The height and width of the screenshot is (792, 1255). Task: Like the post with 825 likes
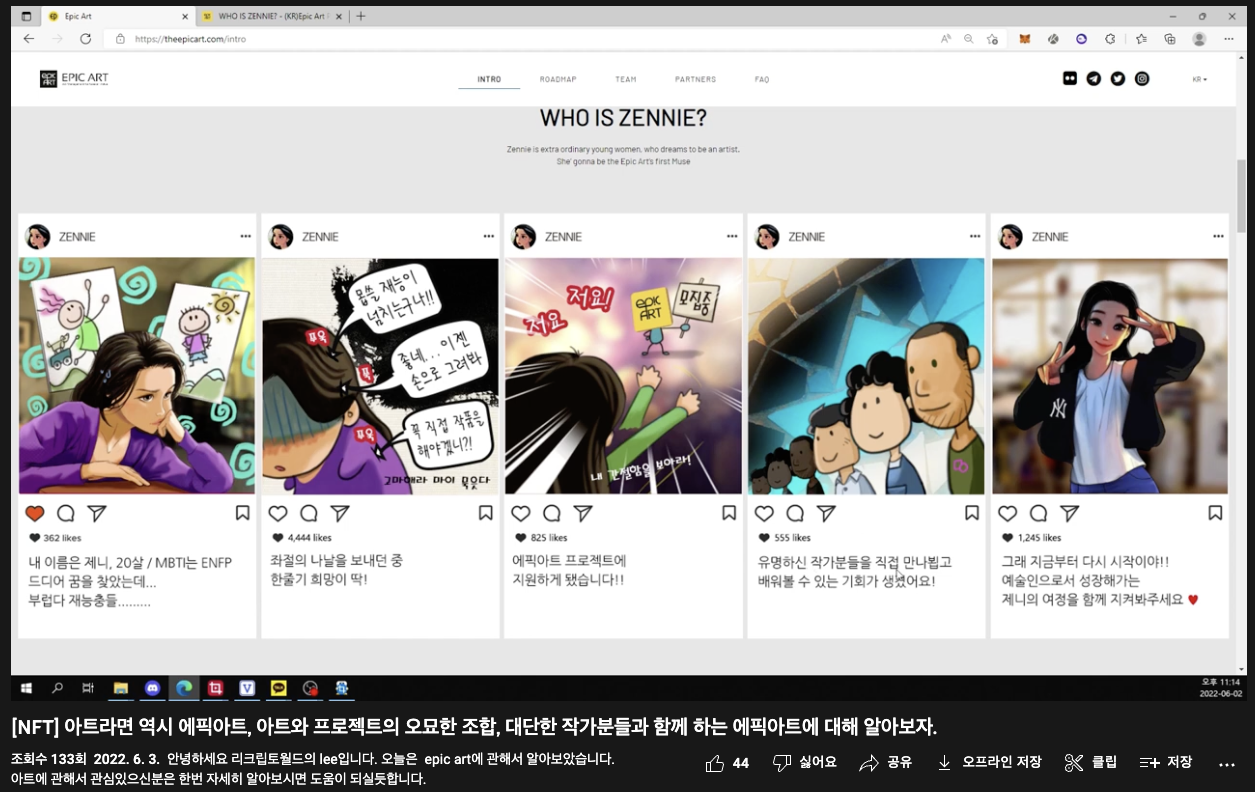click(x=521, y=513)
